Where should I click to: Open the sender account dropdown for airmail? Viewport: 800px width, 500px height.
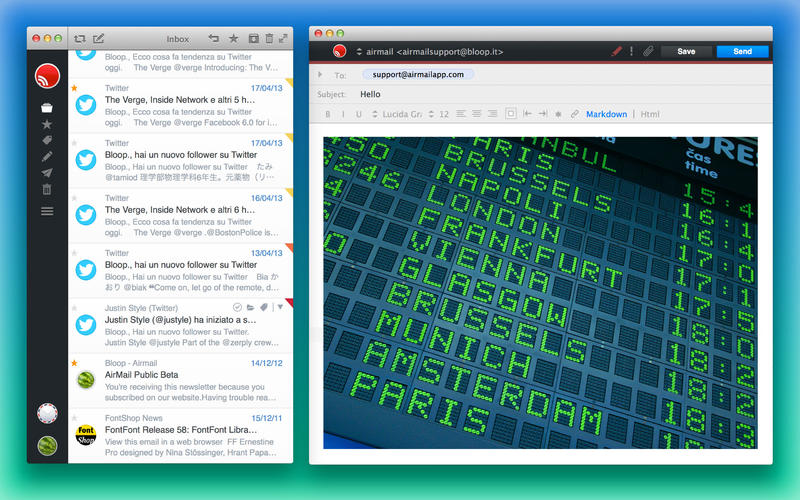(x=359, y=52)
